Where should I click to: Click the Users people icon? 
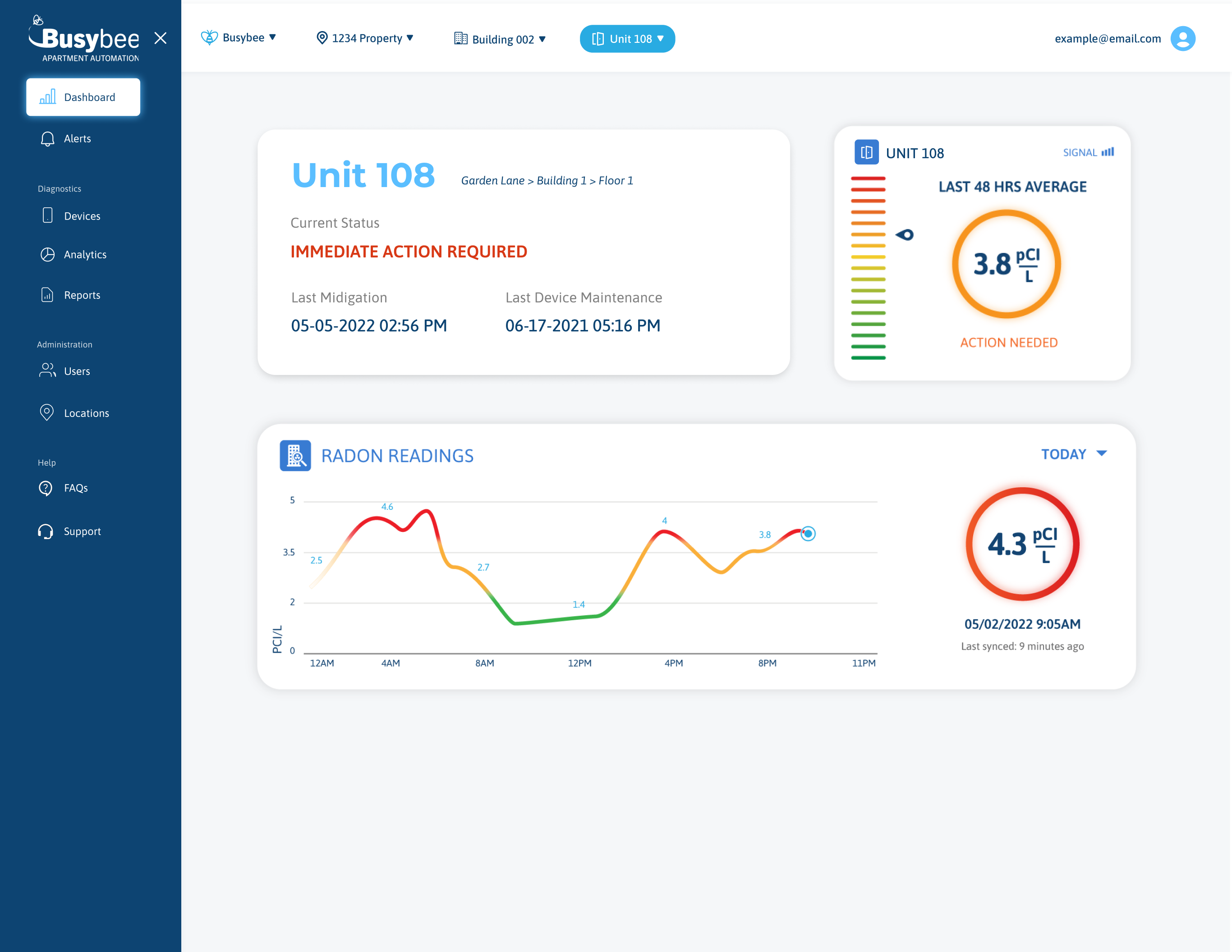tap(47, 370)
